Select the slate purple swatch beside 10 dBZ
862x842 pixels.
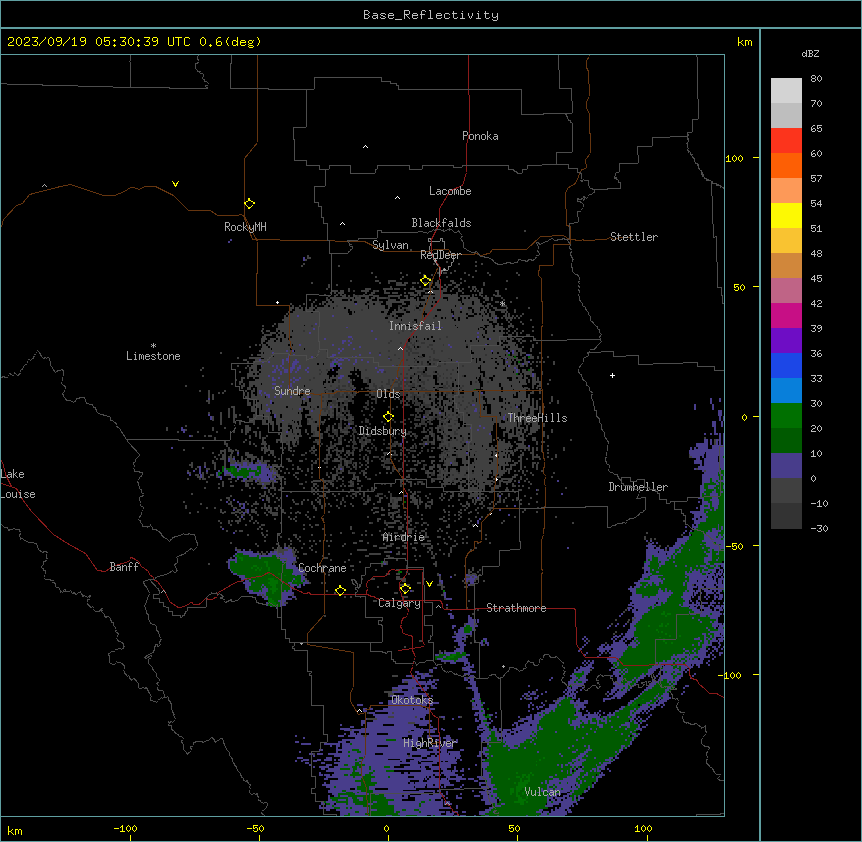point(786,466)
